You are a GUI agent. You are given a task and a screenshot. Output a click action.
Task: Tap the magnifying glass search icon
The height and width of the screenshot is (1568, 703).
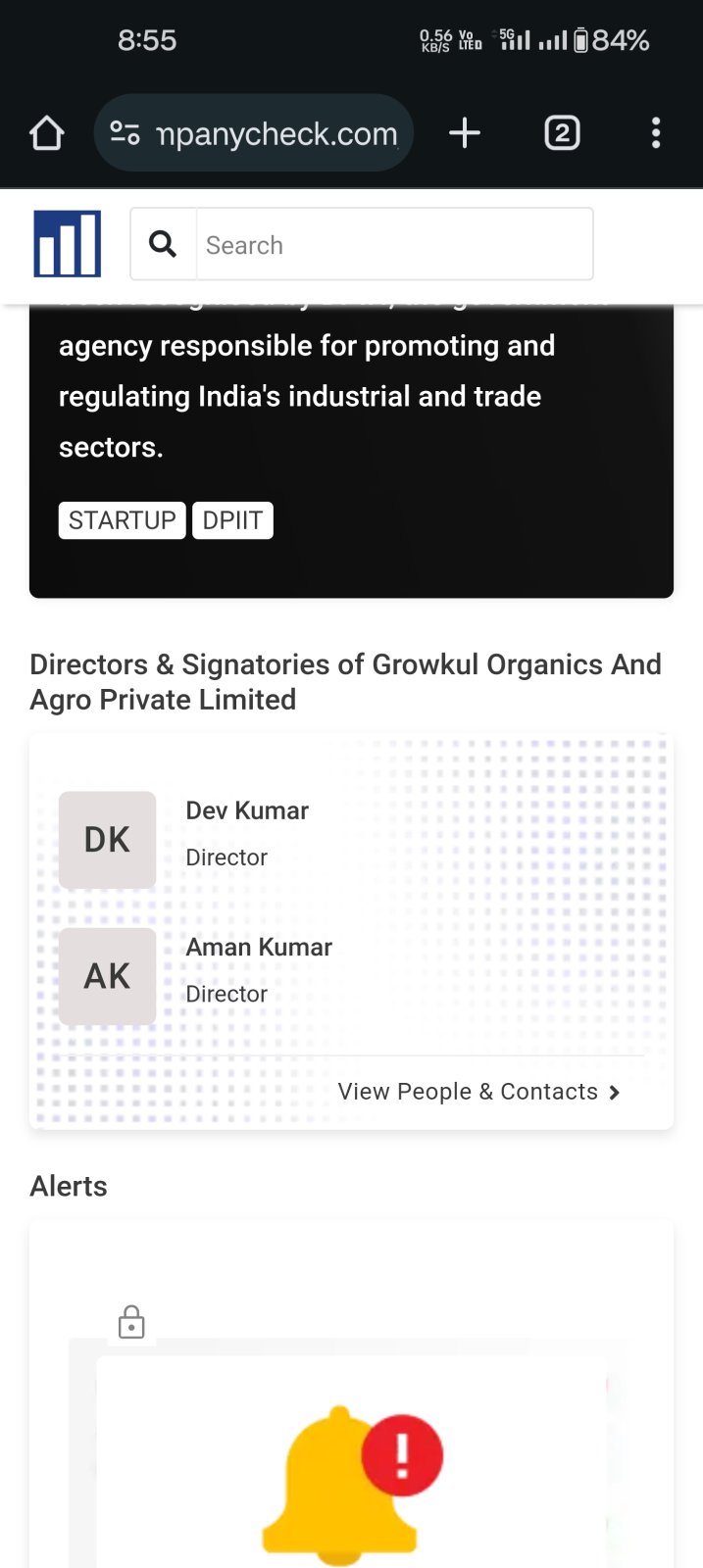[x=163, y=244]
